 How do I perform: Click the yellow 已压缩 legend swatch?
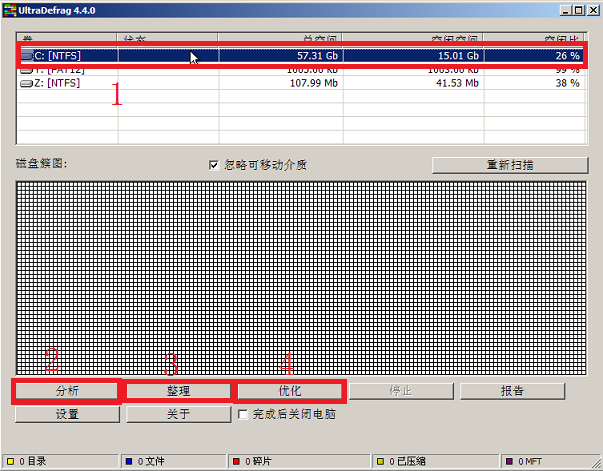pos(380,461)
